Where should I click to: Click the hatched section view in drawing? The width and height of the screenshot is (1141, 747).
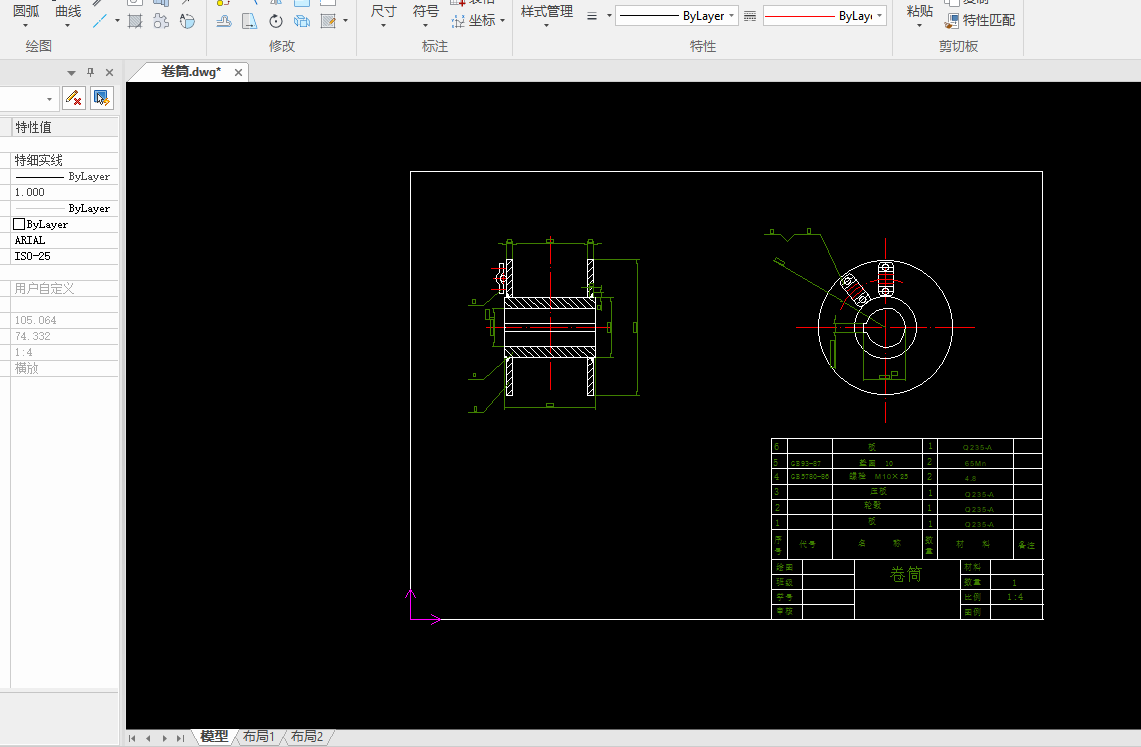(550, 327)
